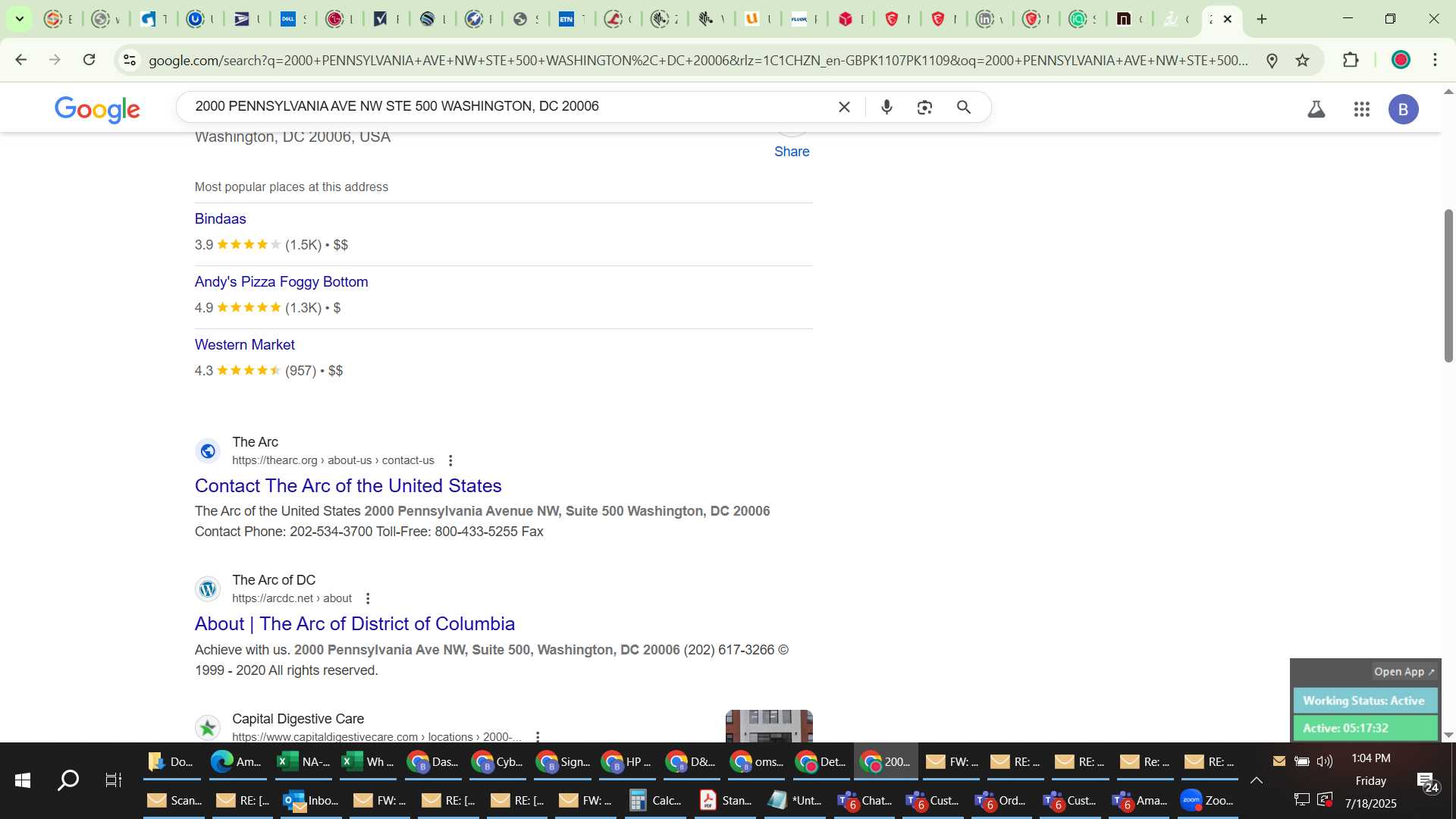The width and height of the screenshot is (1456, 819).
Task: Open notification center with 24 badge
Action: (1427, 782)
